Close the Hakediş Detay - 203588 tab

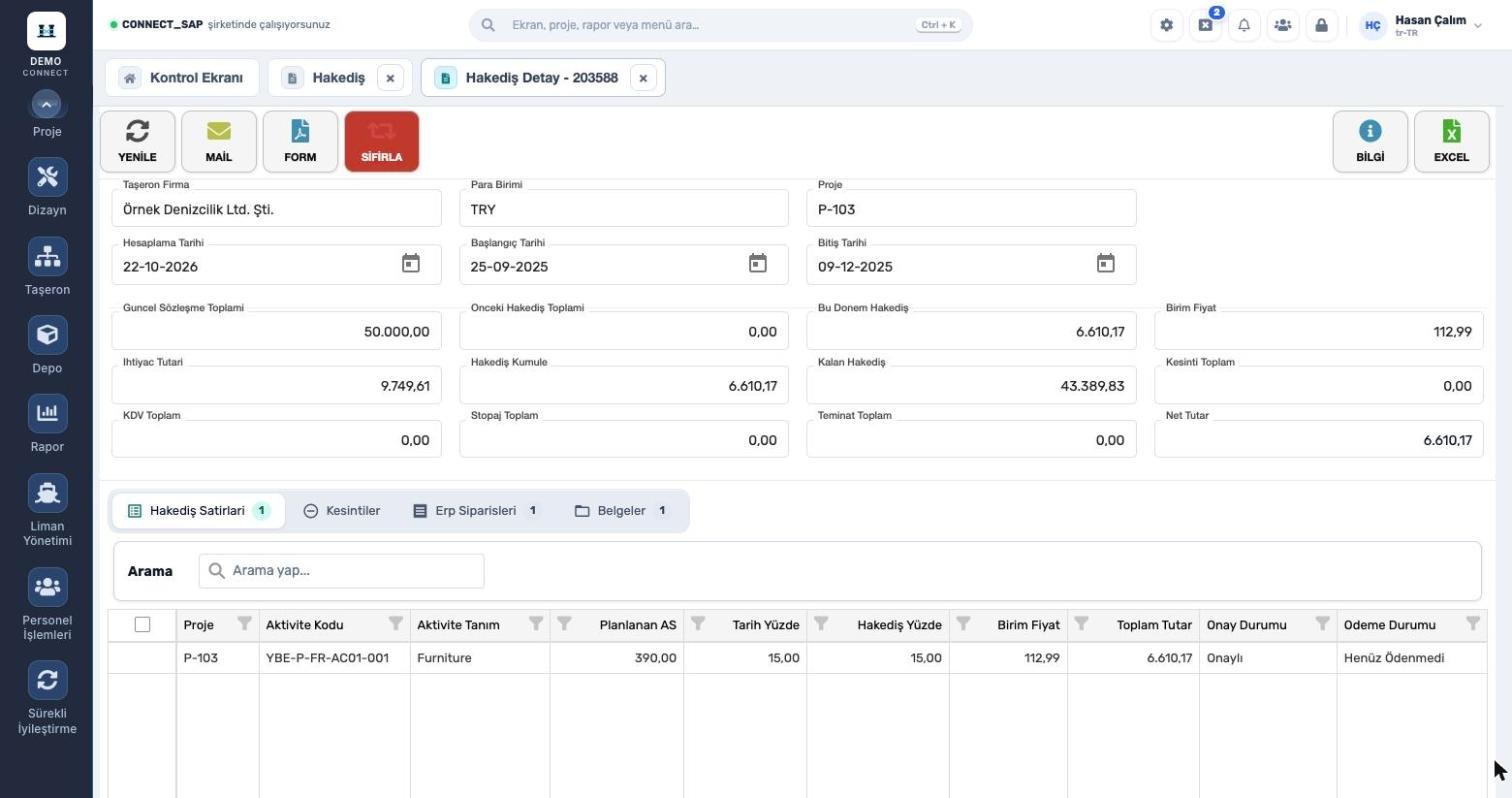pyautogui.click(x=643, y=78)
